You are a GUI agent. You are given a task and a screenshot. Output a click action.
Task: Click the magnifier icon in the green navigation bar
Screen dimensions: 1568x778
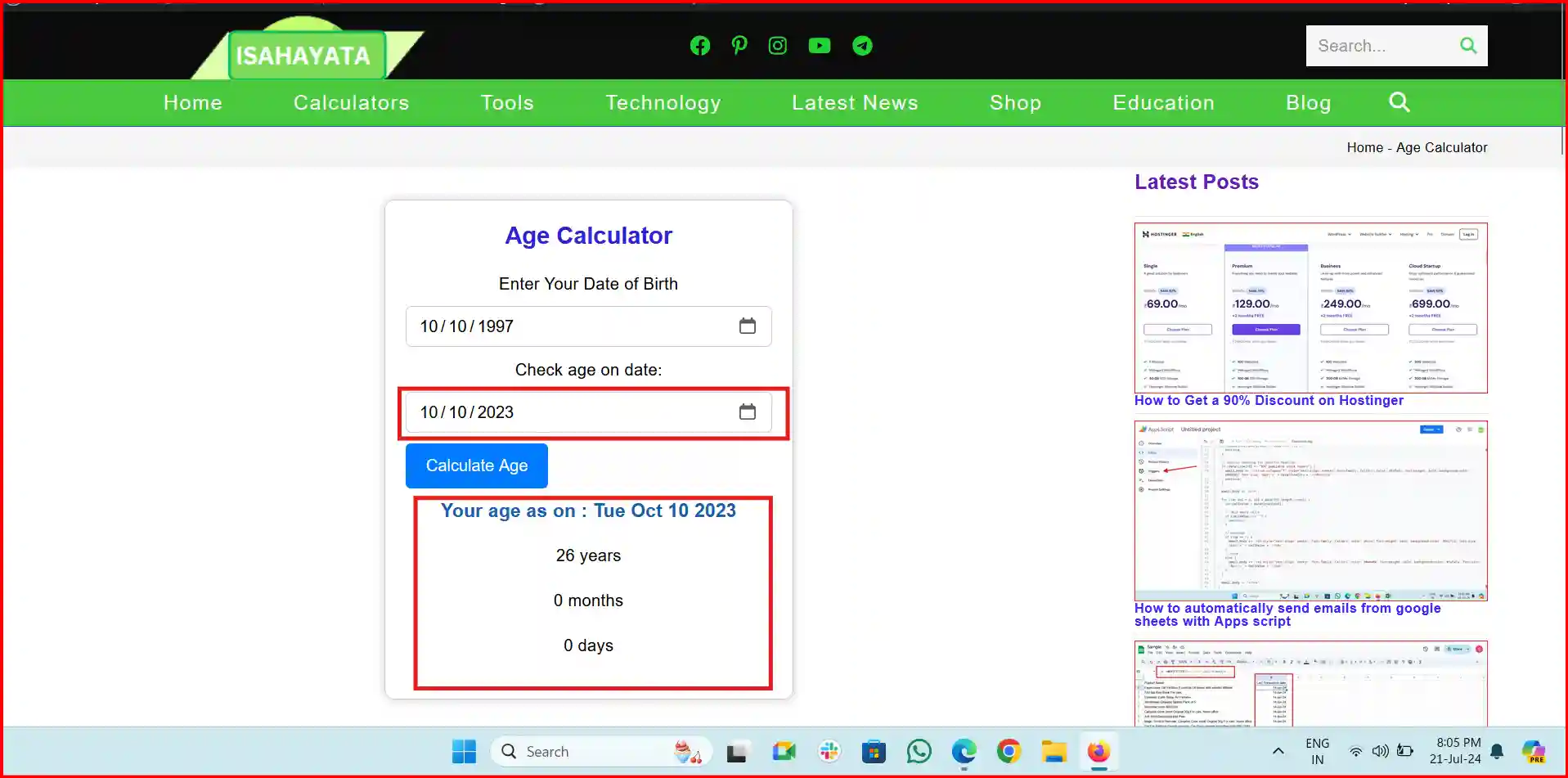pos(1398,102)
